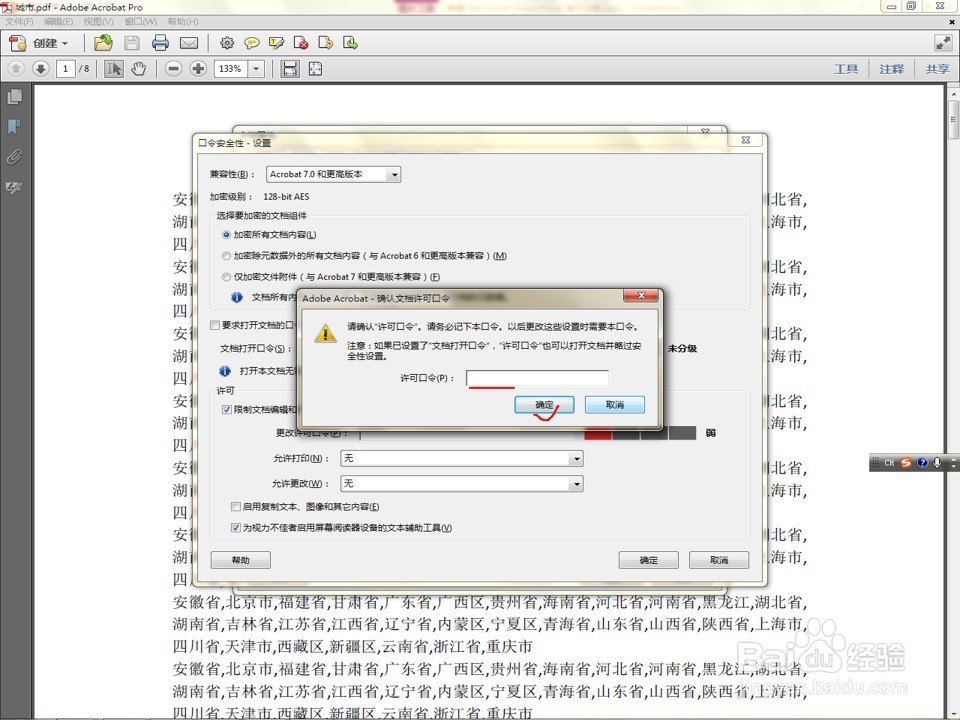Add a sticky note comment
Screen dimensions: 960x720
pos(251,43)
